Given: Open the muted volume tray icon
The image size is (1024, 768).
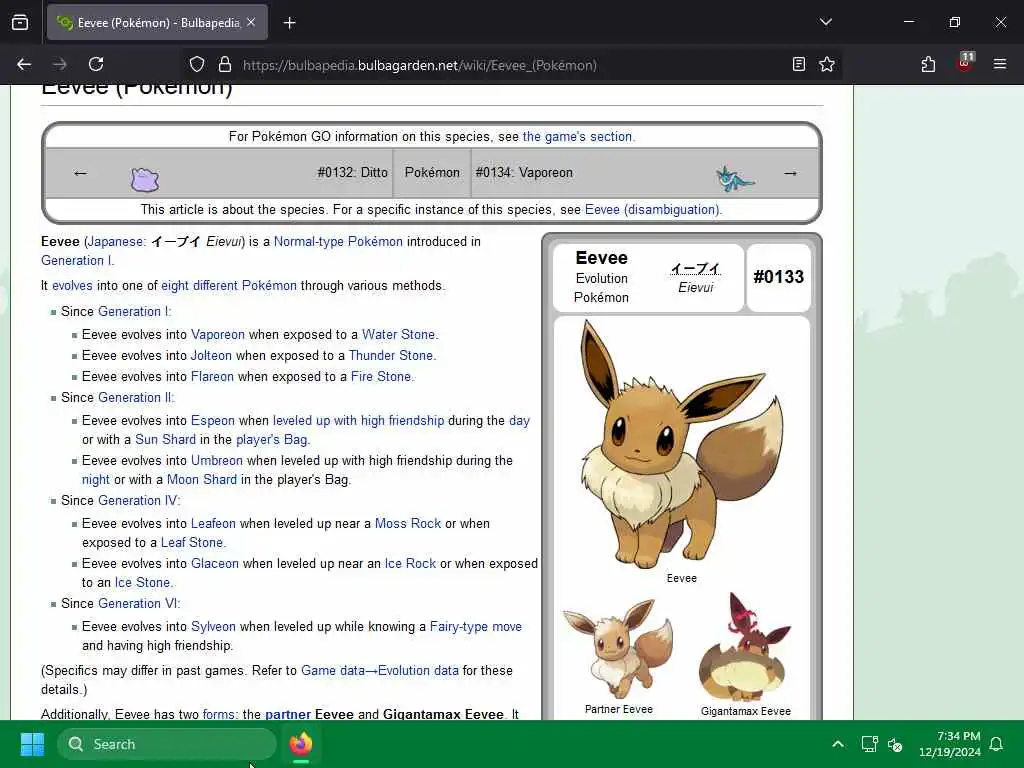Looking at the screenshot, I should point(895,744).
